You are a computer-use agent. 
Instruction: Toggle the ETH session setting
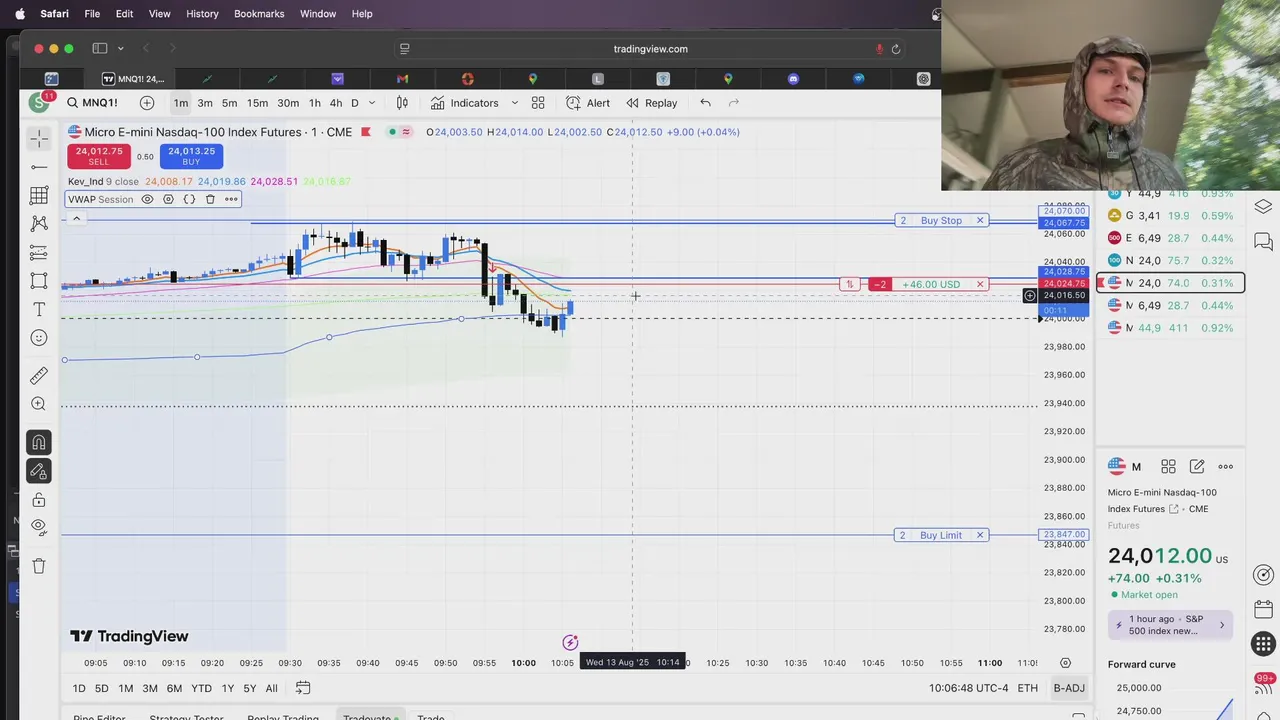[x=1028, y=688]
